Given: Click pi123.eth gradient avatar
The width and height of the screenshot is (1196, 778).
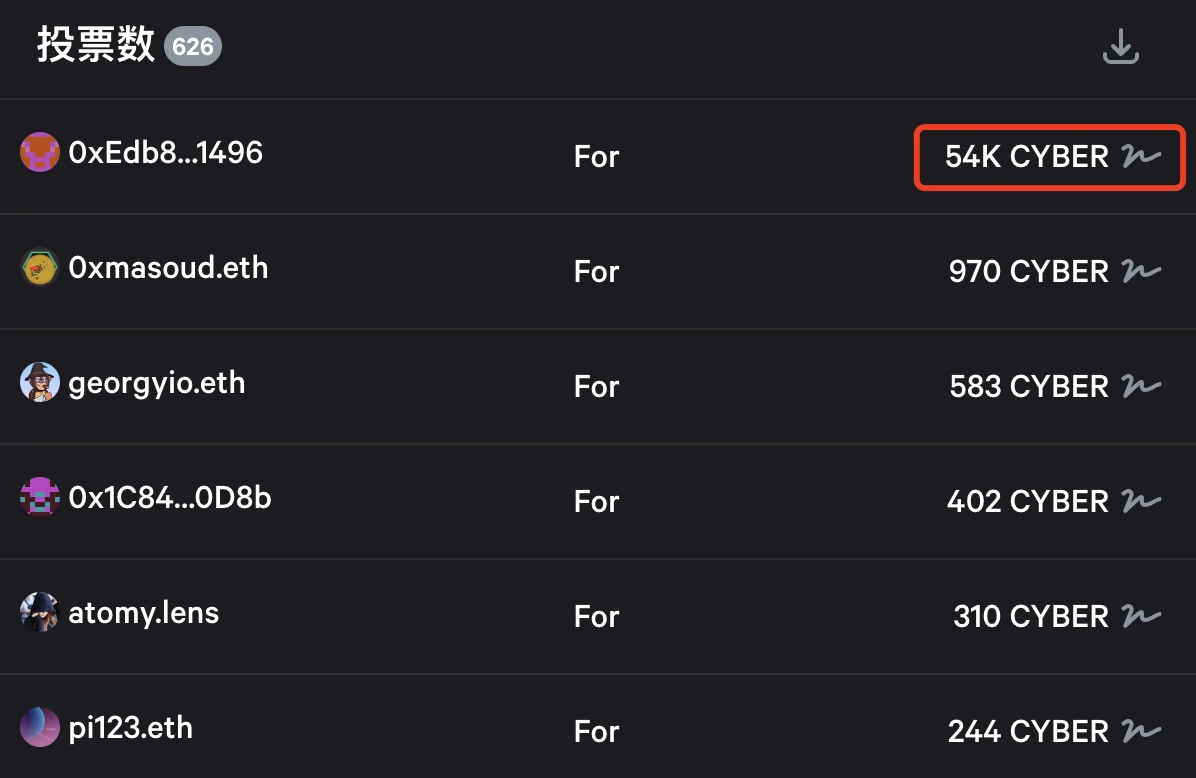Looking at the screenshot, I should pyautogui.click(x=40, y=728).
